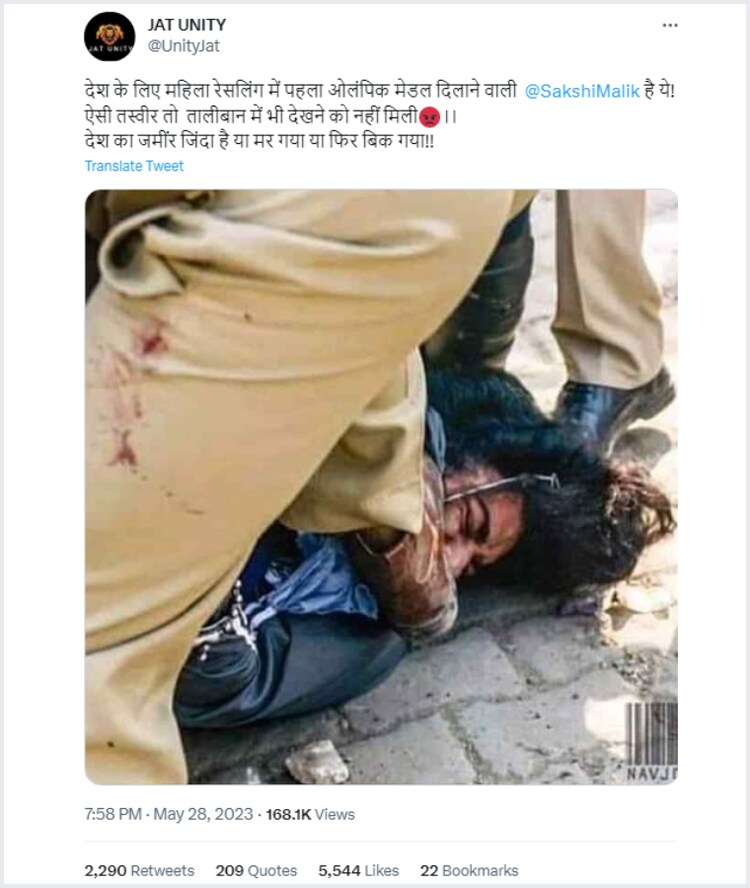The image size is (750, 888).
Task: Show the 5,544 Likes list
Action: (x=359, y=870)
